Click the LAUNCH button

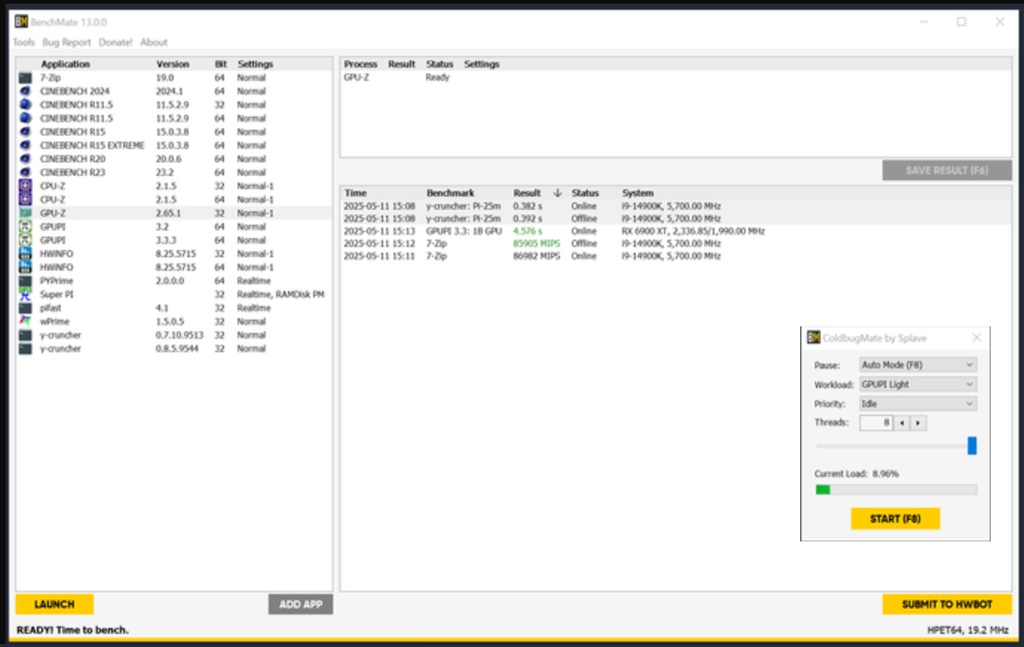(54, 604)
